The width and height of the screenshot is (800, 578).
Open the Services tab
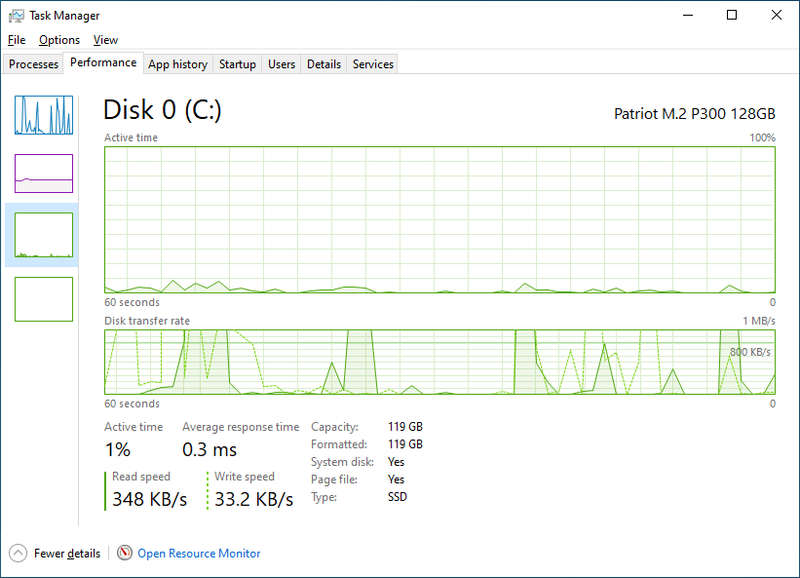click(x=373, y=64)
